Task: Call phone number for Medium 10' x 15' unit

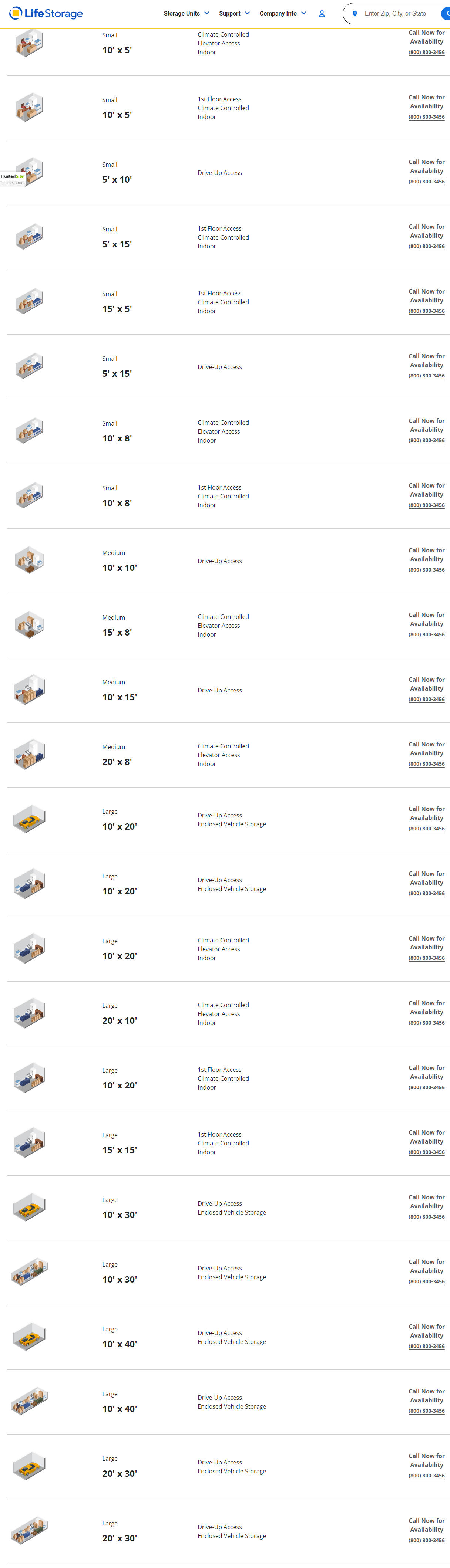Action: pyautogui.click(x=426, y=700)
